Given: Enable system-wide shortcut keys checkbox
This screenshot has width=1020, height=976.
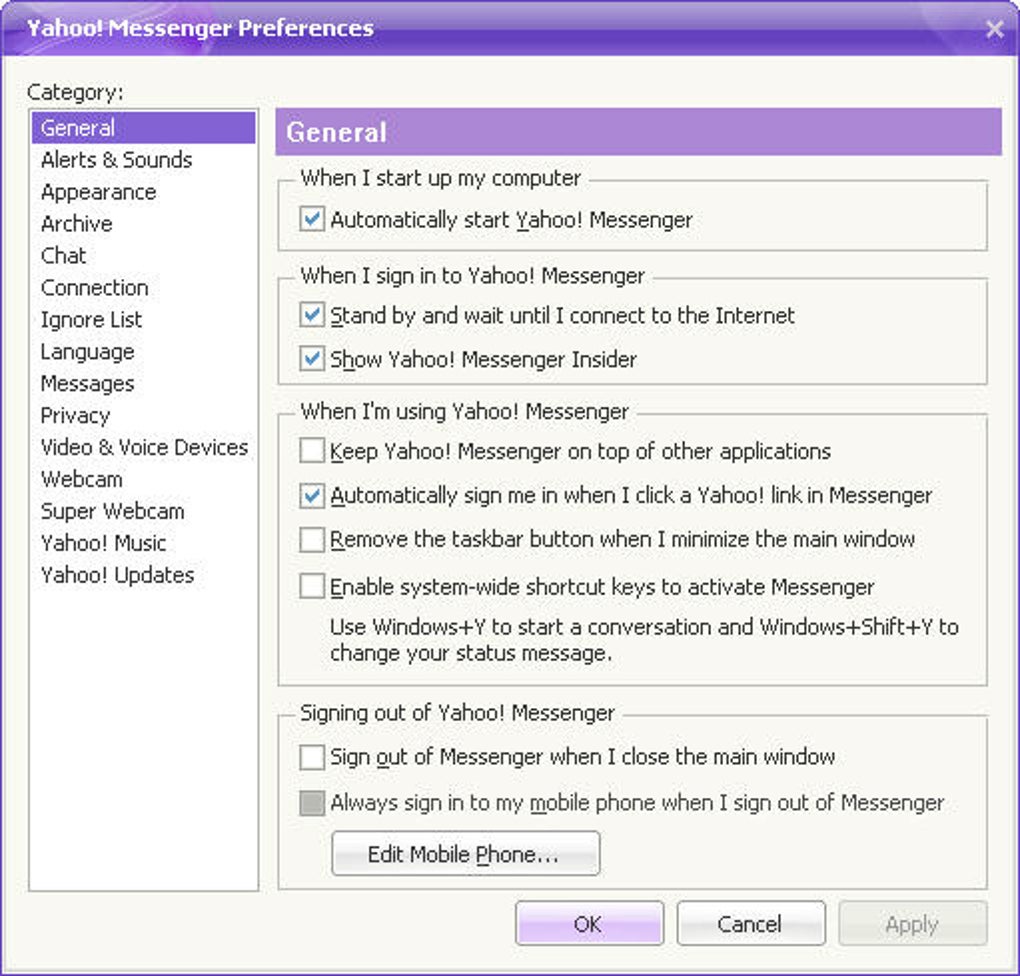Looking at the screenshot, I should (x=312, y=587).
